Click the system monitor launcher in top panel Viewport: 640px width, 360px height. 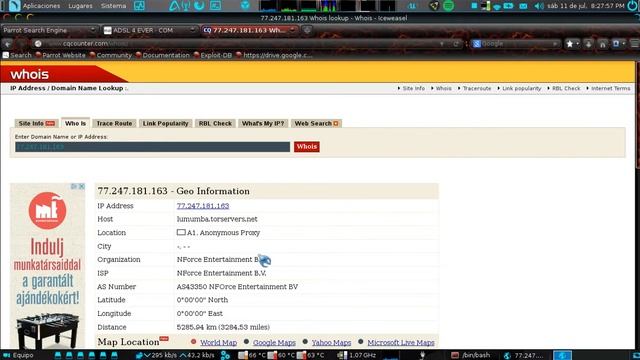[139, 6]
